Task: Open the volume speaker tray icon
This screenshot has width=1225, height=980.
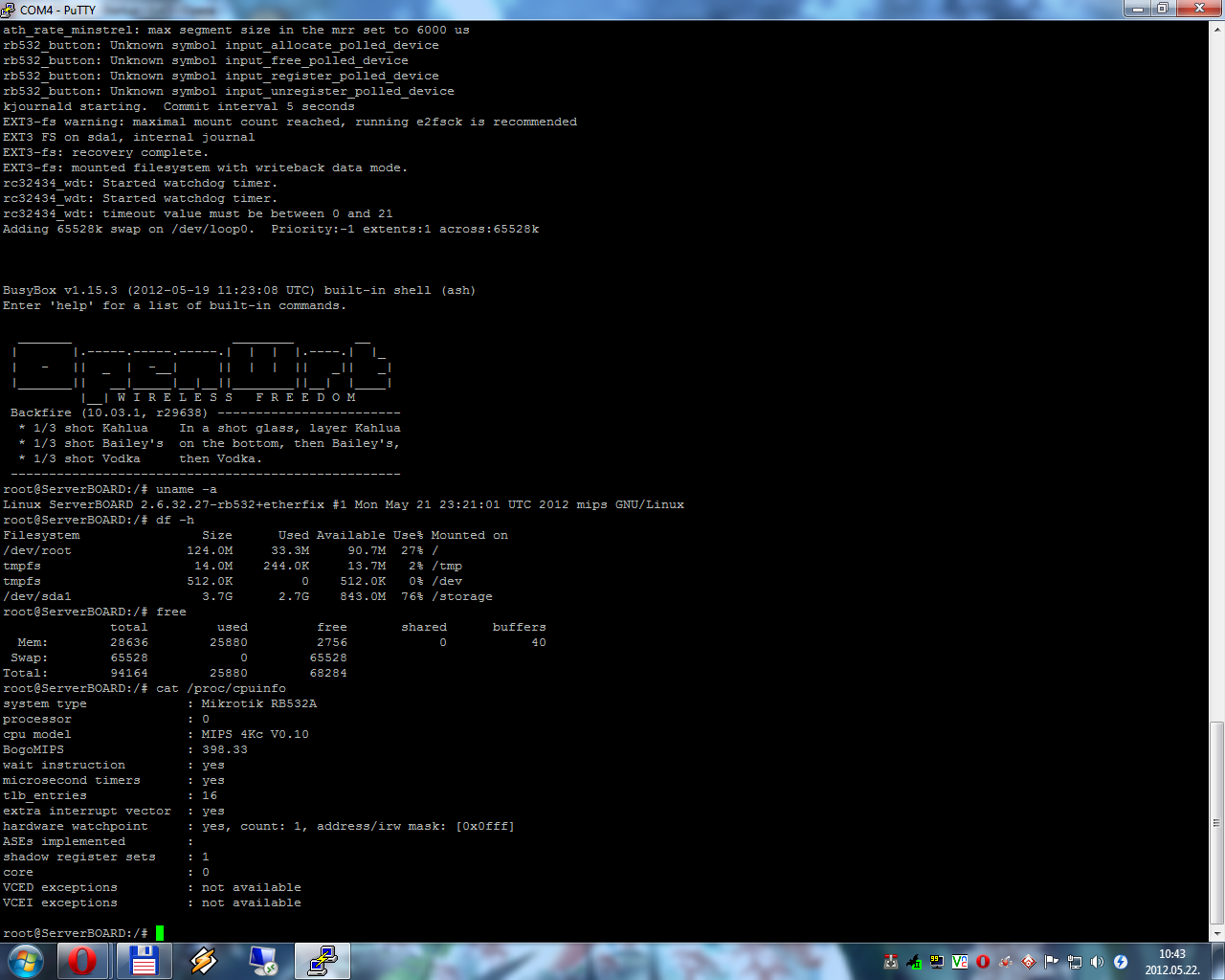Action: 1097,962
